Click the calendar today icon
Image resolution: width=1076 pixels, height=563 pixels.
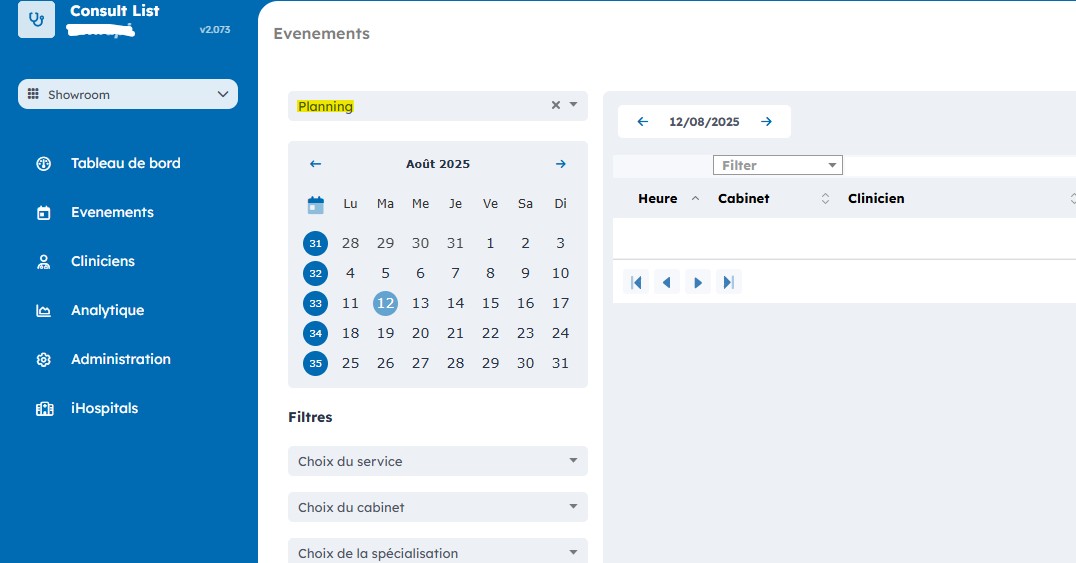316,205
